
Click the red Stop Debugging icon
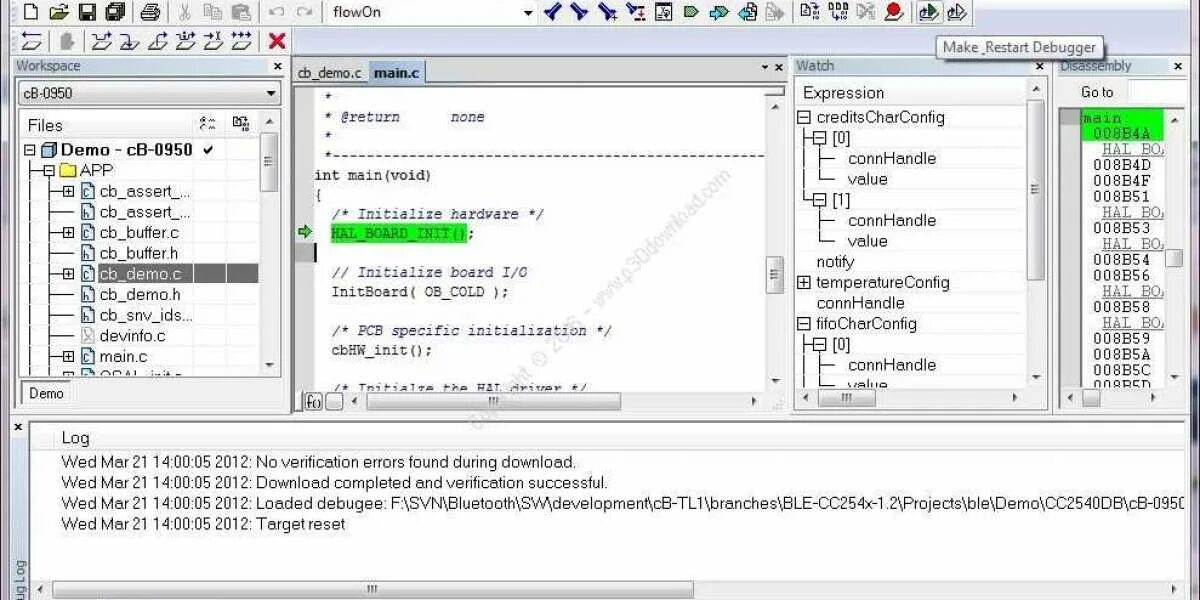(277, 41)
